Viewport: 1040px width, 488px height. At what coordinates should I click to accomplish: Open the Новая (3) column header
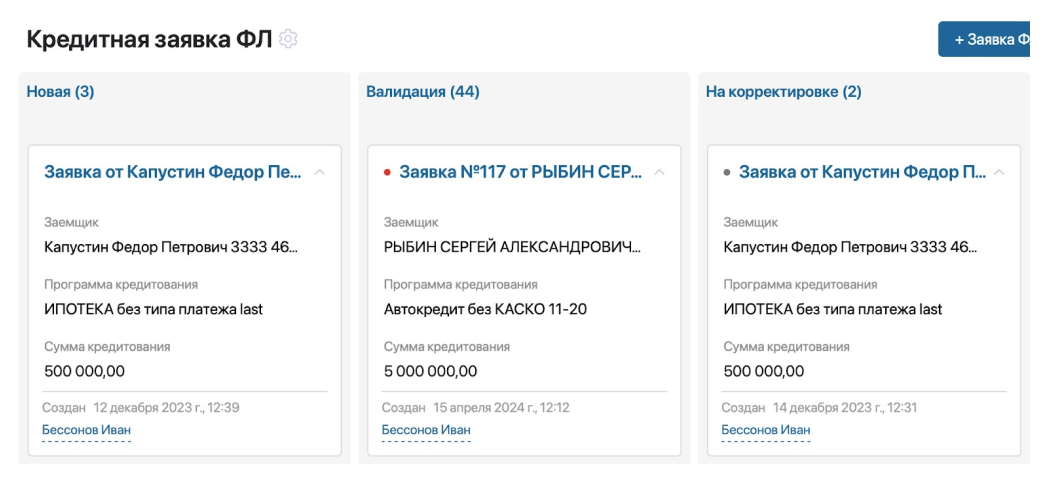60,92
